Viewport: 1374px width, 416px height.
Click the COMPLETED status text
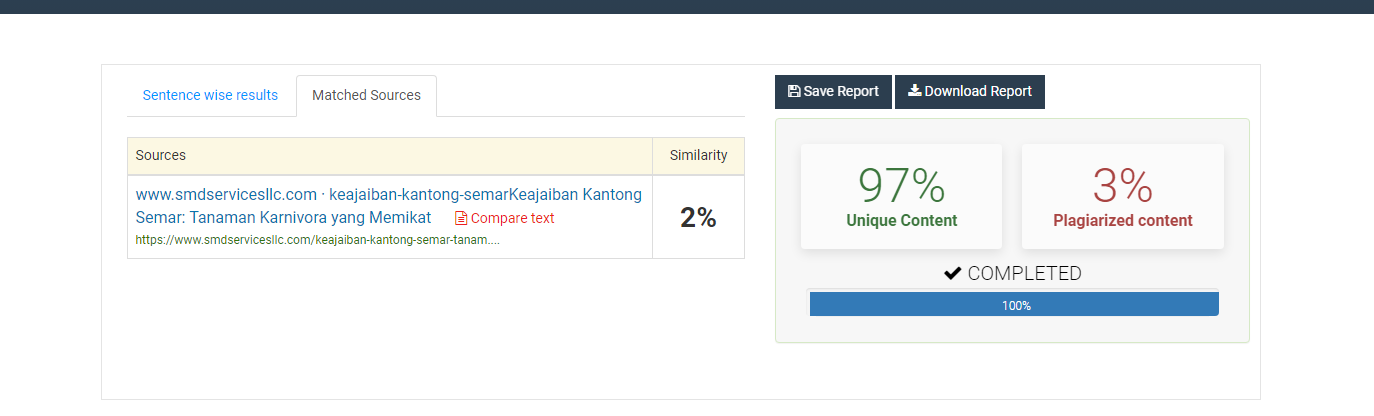(1024, 273)
